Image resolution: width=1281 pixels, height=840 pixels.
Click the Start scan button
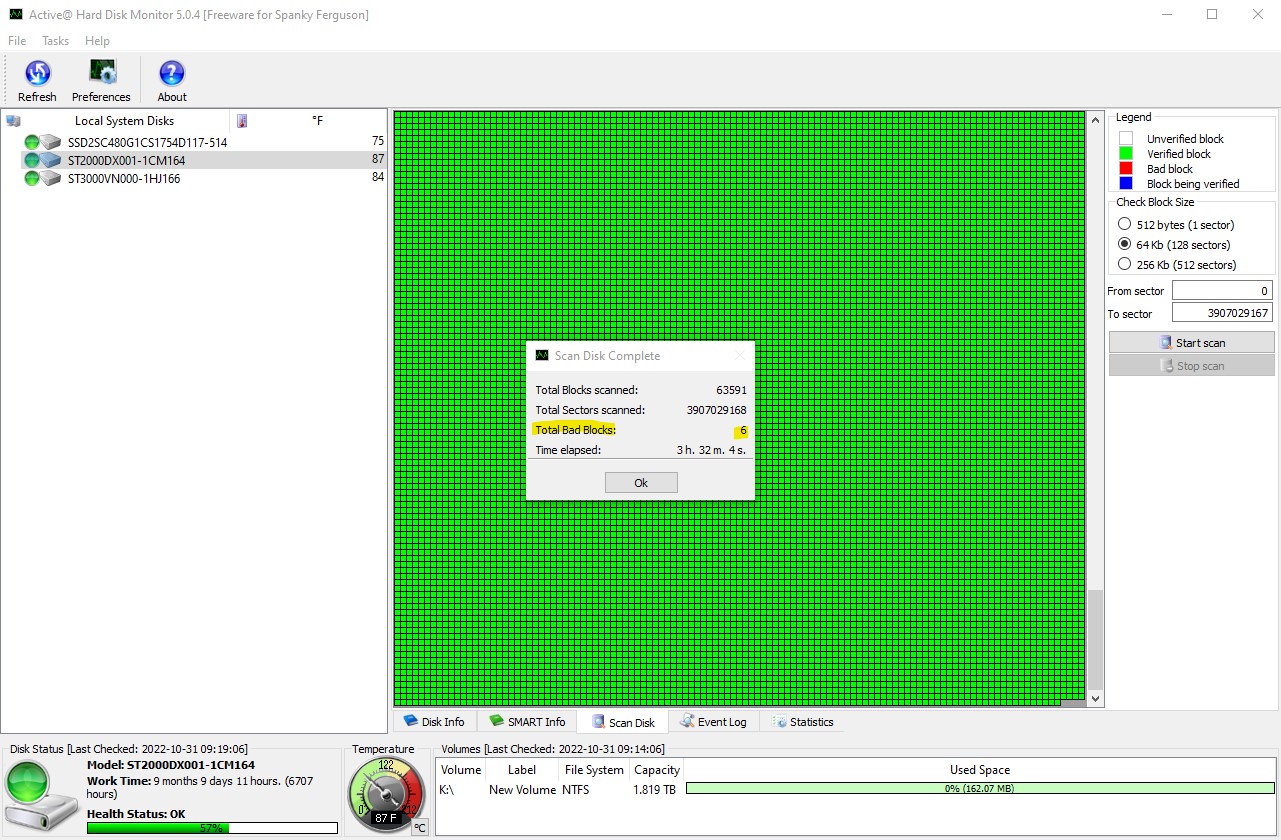(1191, 343)
